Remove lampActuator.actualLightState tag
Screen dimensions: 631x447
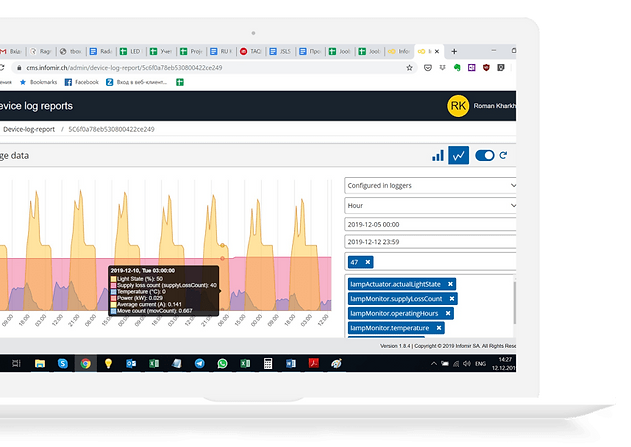[450, 284]
